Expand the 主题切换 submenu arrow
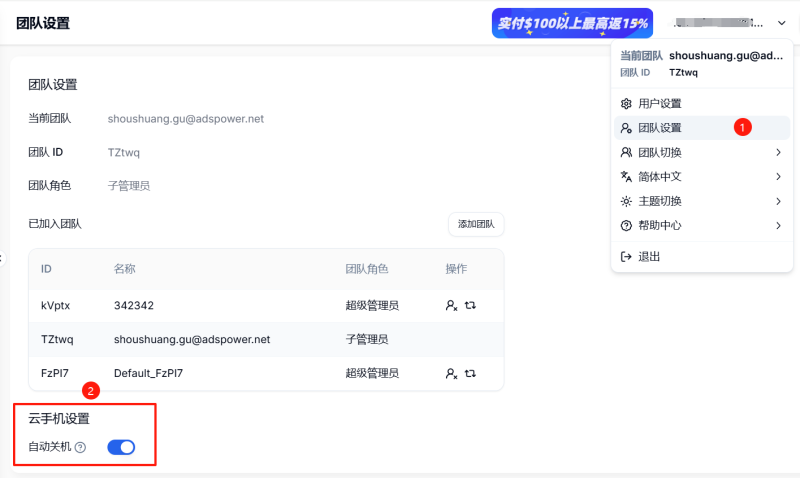Image resolution: width=800 pixels, height=478 pixels. click(x=778, y=201)
